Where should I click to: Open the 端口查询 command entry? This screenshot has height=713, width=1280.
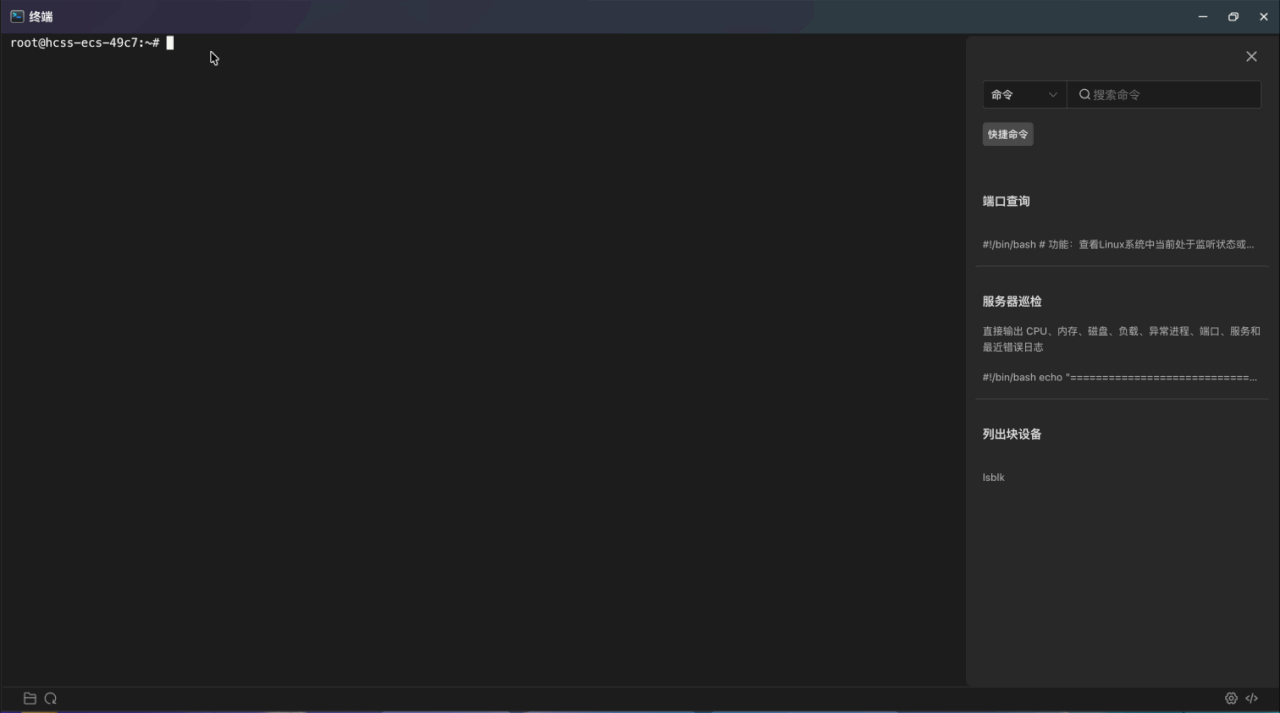point(1006,201)
